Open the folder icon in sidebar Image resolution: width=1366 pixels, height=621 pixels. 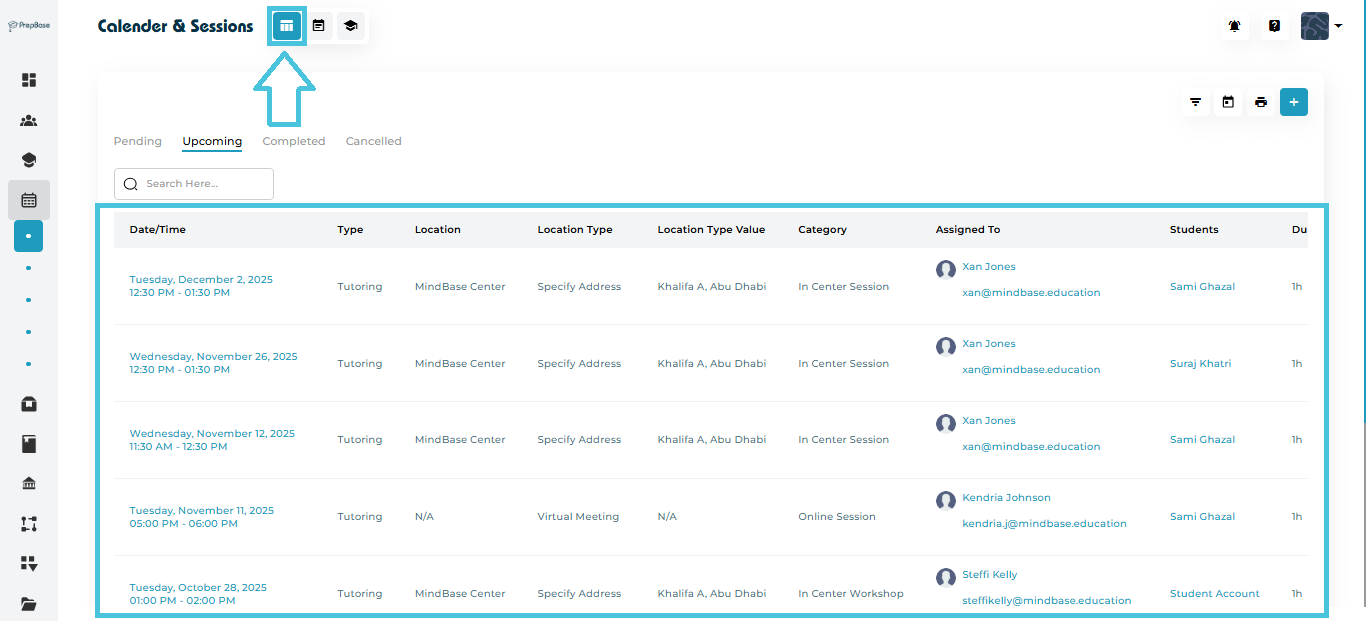coord(29,603)
